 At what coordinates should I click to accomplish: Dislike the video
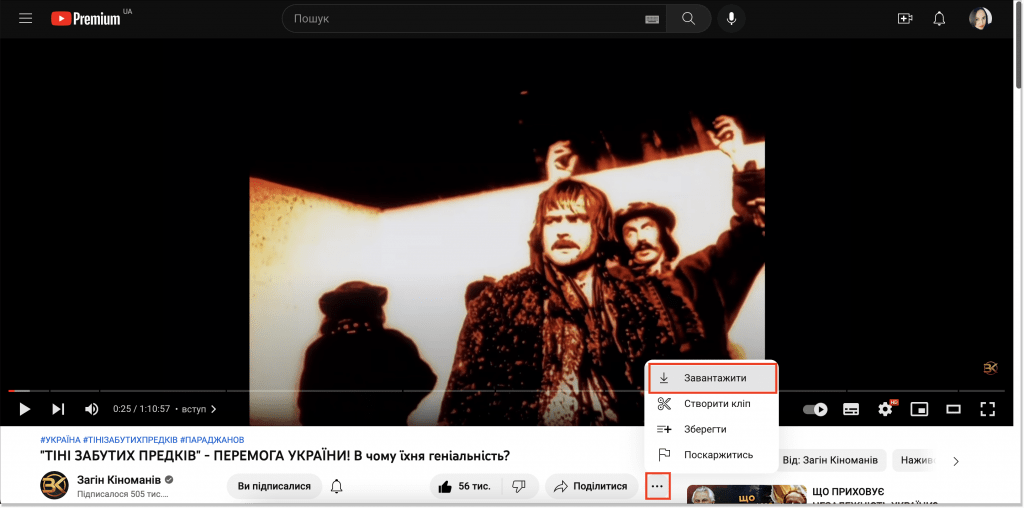click(x=520, y=486)
